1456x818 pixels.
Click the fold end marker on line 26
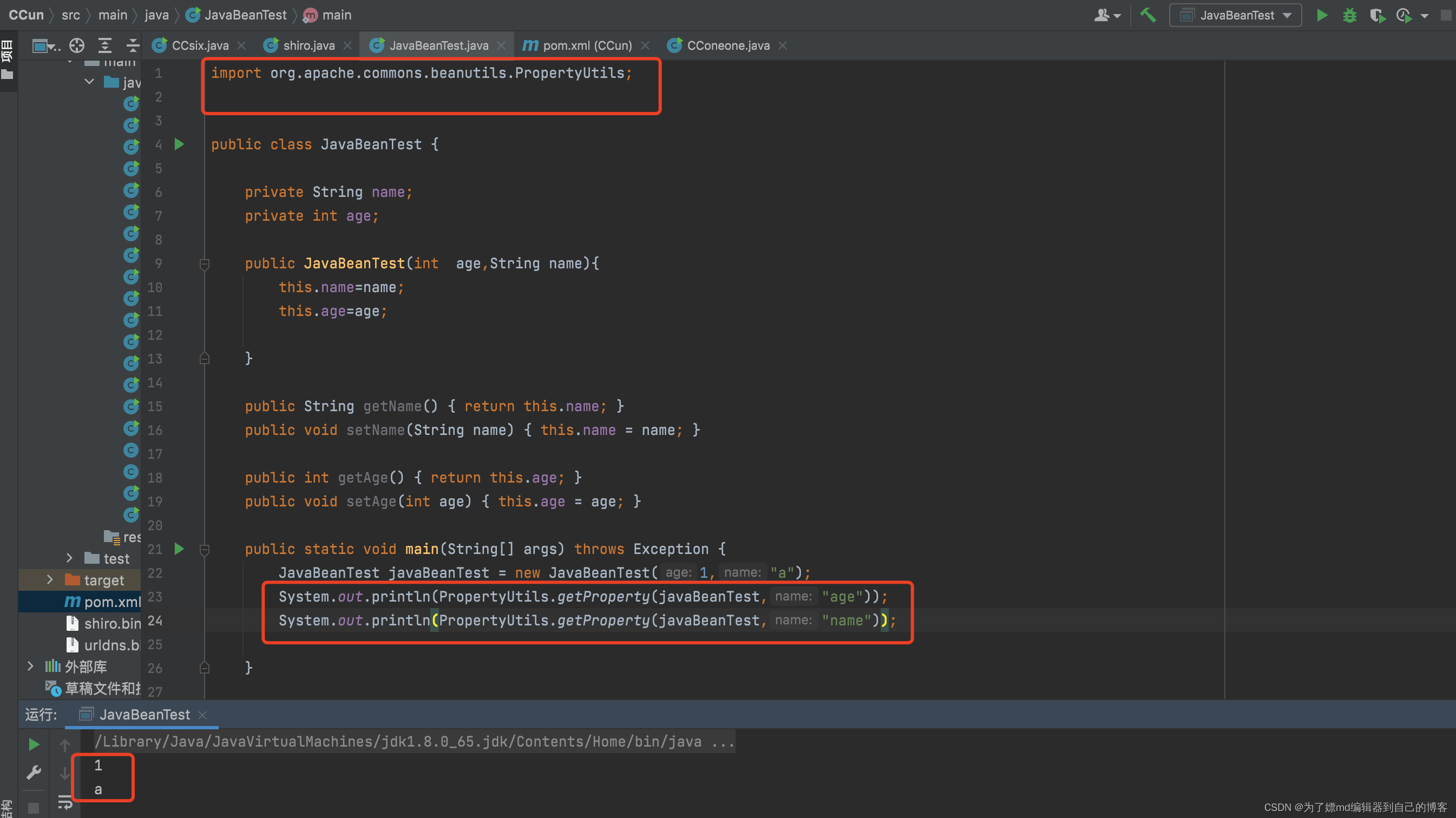click(205, 668)
